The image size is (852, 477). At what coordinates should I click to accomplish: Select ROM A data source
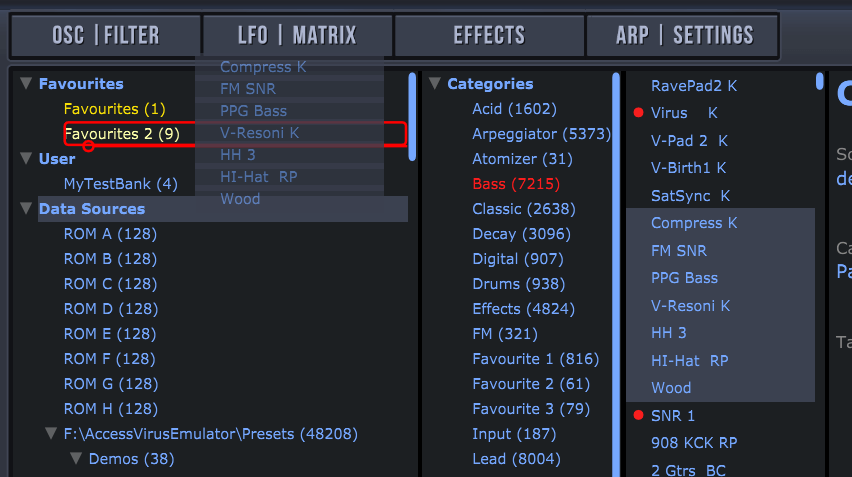[x=110, y=234]
